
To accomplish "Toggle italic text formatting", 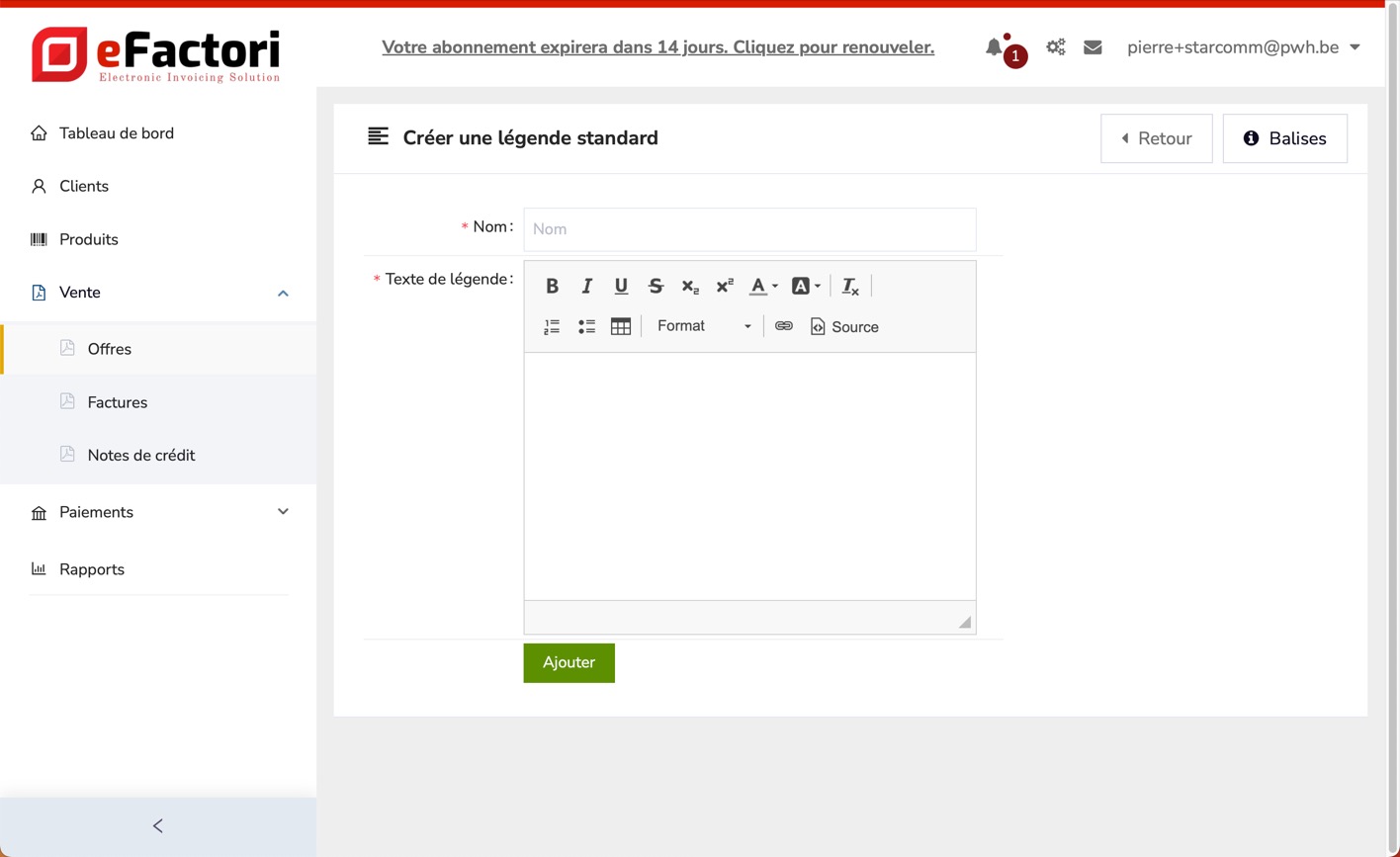I will coord(586,287).
